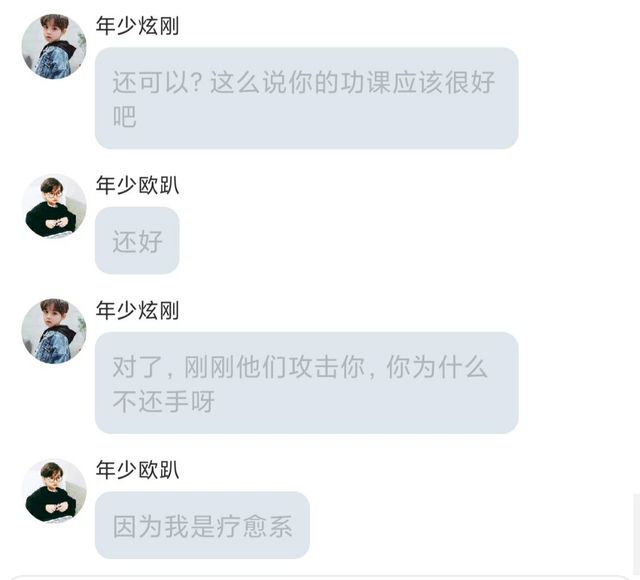This screenshot has width=640, height=580.
Task: Select the message bubble starting 还可以?
Action: pyautogui.click(x=307, y=98)
